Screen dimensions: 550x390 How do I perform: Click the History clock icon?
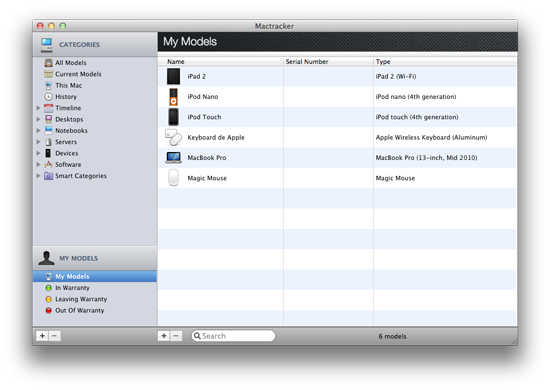tap(48, 96)
